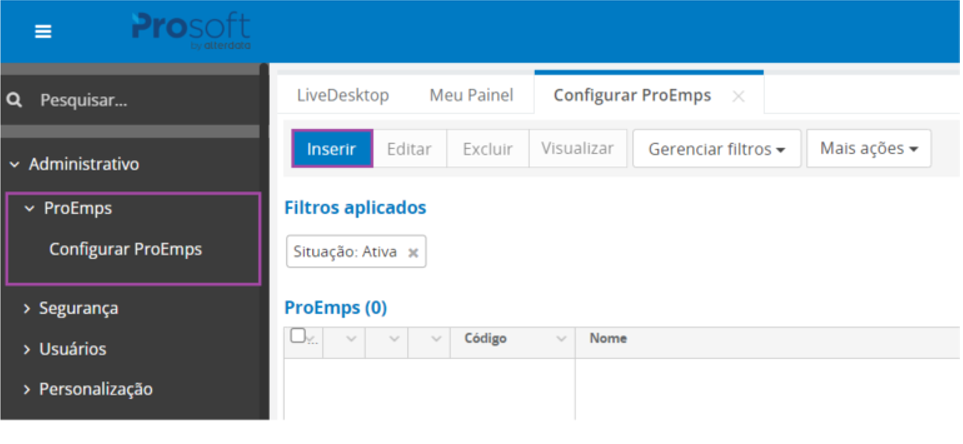The height and width of the screenshot is (444, 963).
Task: Sort by the Código column header
Action: (x=485, y=338)
